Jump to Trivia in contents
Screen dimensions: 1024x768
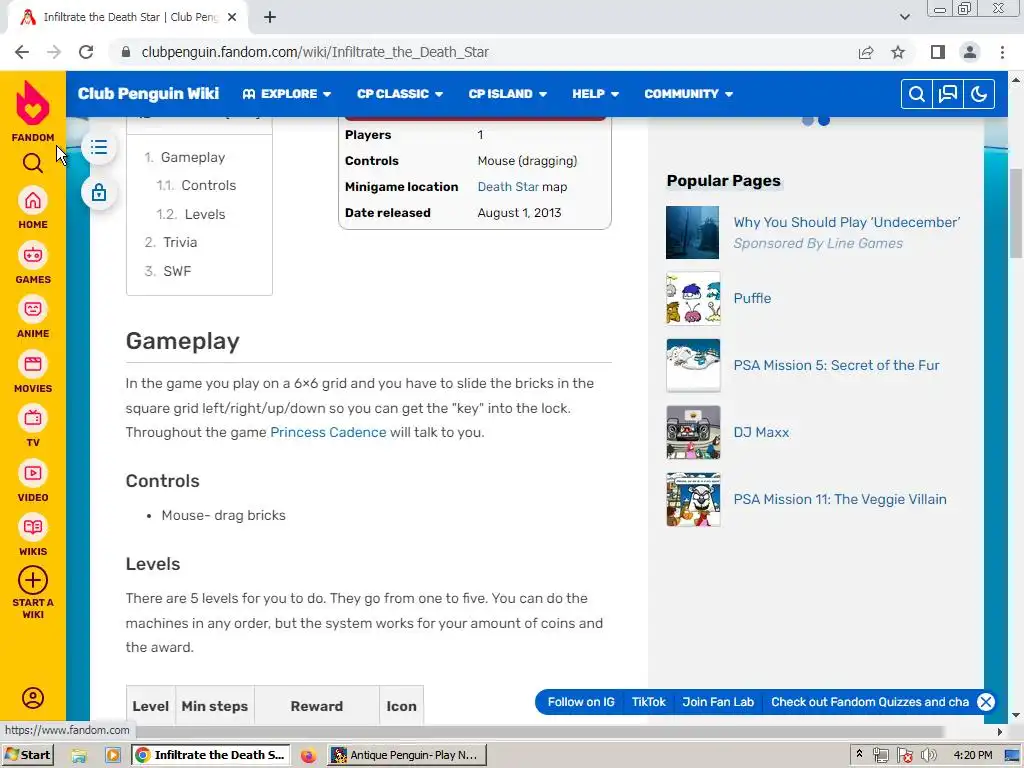coord(180,242)
